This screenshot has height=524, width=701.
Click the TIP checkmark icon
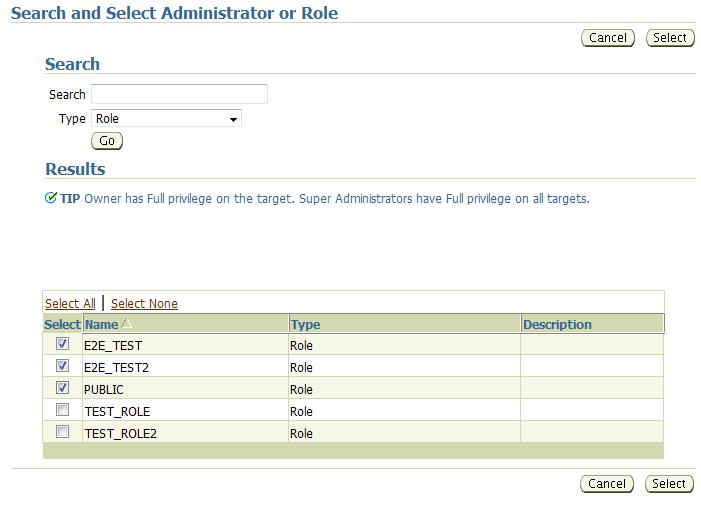click(51, 197)
